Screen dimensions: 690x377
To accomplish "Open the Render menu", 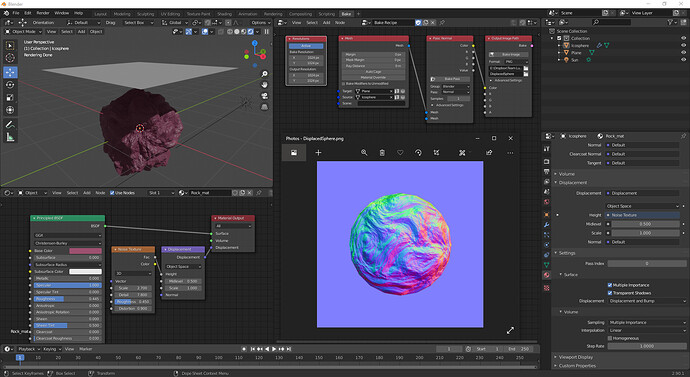I will tap(43, 13).
